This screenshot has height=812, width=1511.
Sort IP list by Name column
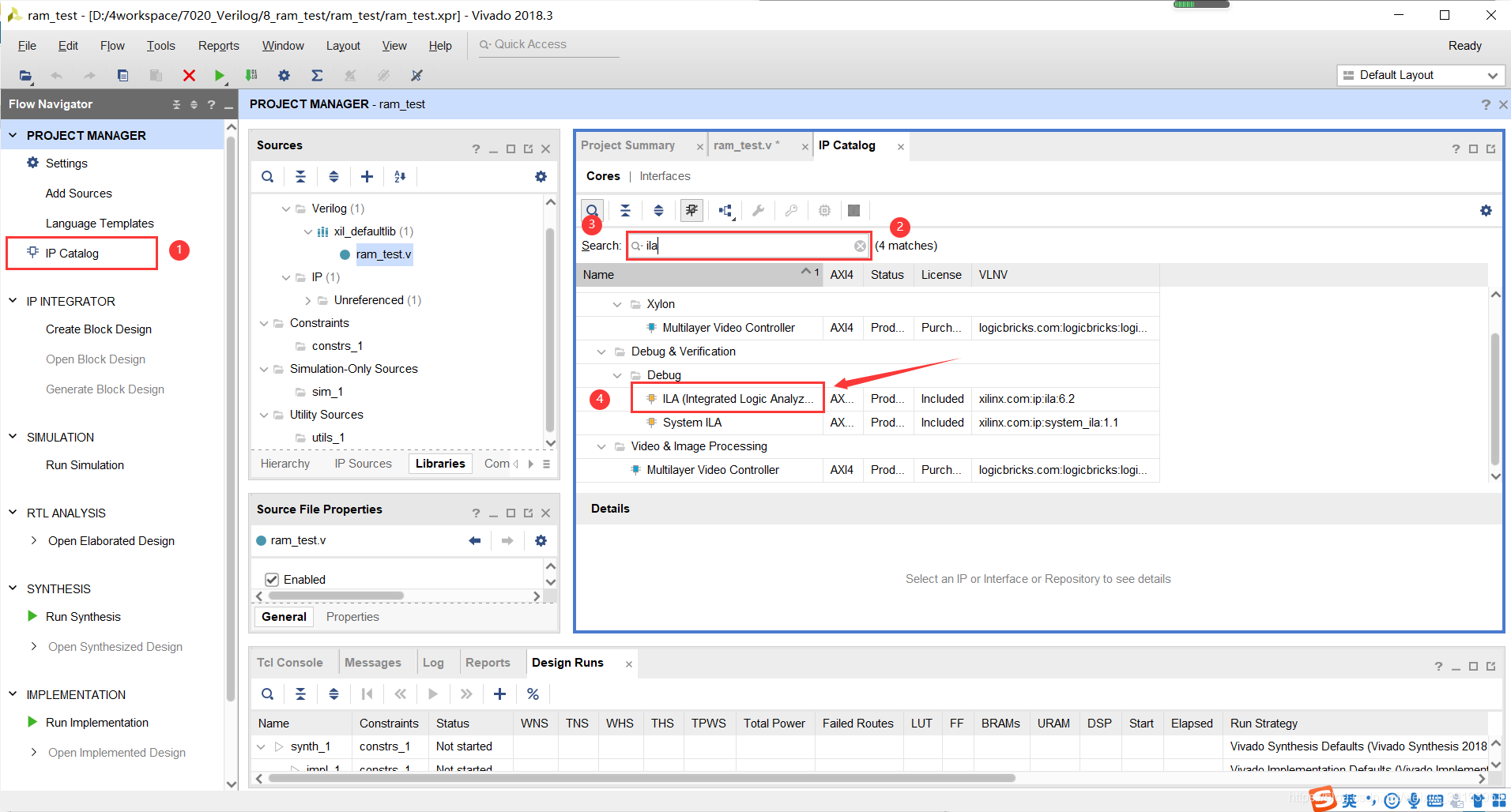[699, 275]
